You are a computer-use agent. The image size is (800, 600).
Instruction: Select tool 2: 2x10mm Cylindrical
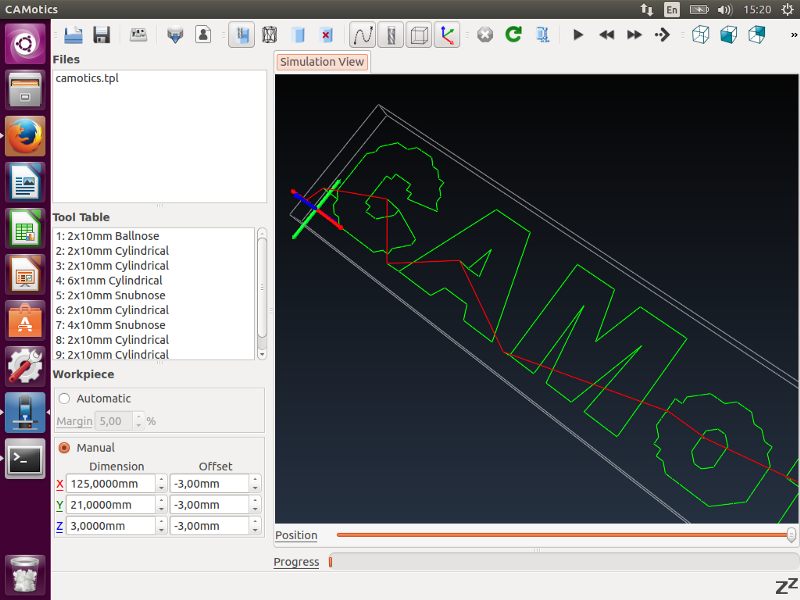pyautogui.click(x=112, y=251)
